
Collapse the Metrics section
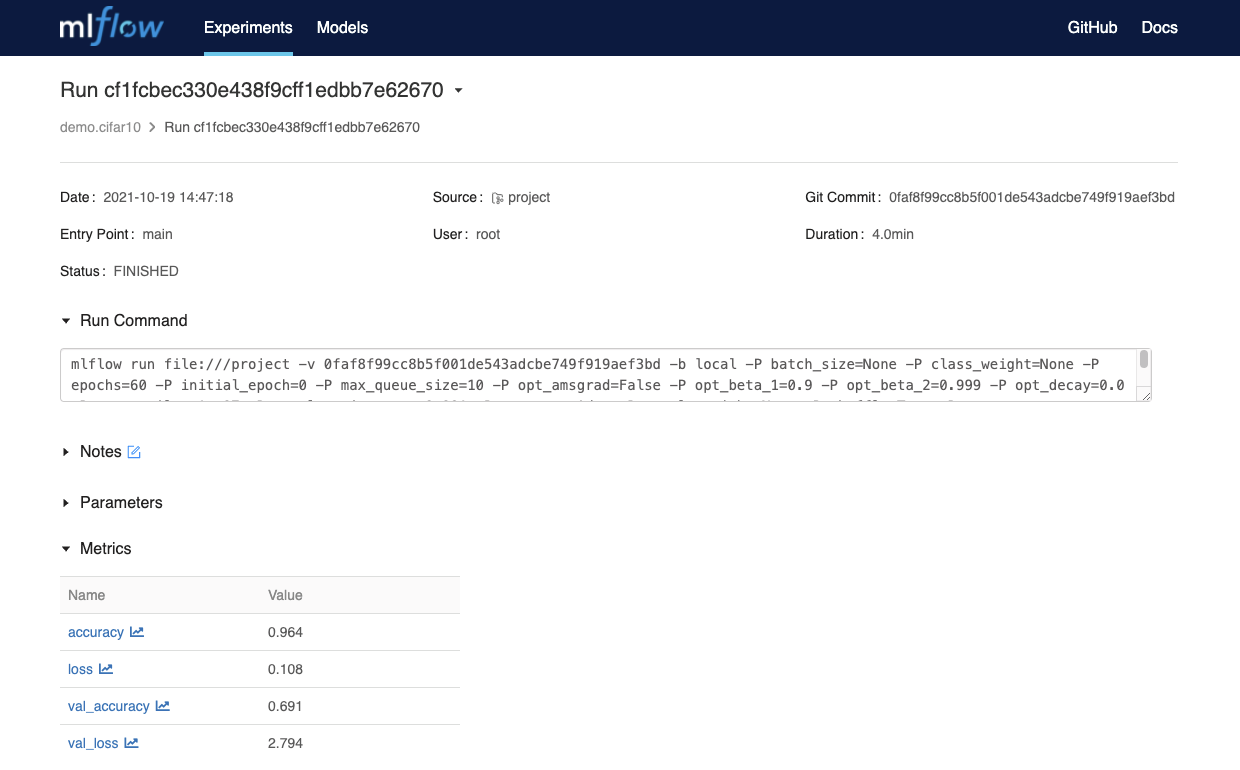click(66, 548)
